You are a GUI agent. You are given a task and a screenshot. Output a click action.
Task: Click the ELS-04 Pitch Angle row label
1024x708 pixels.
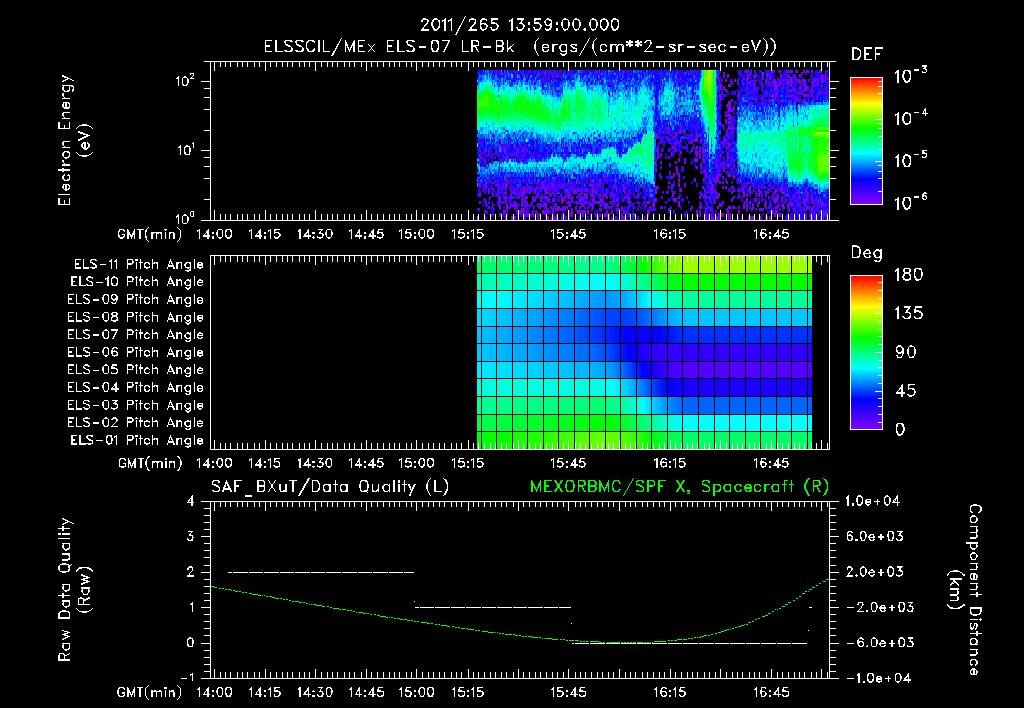pos(135,387)
